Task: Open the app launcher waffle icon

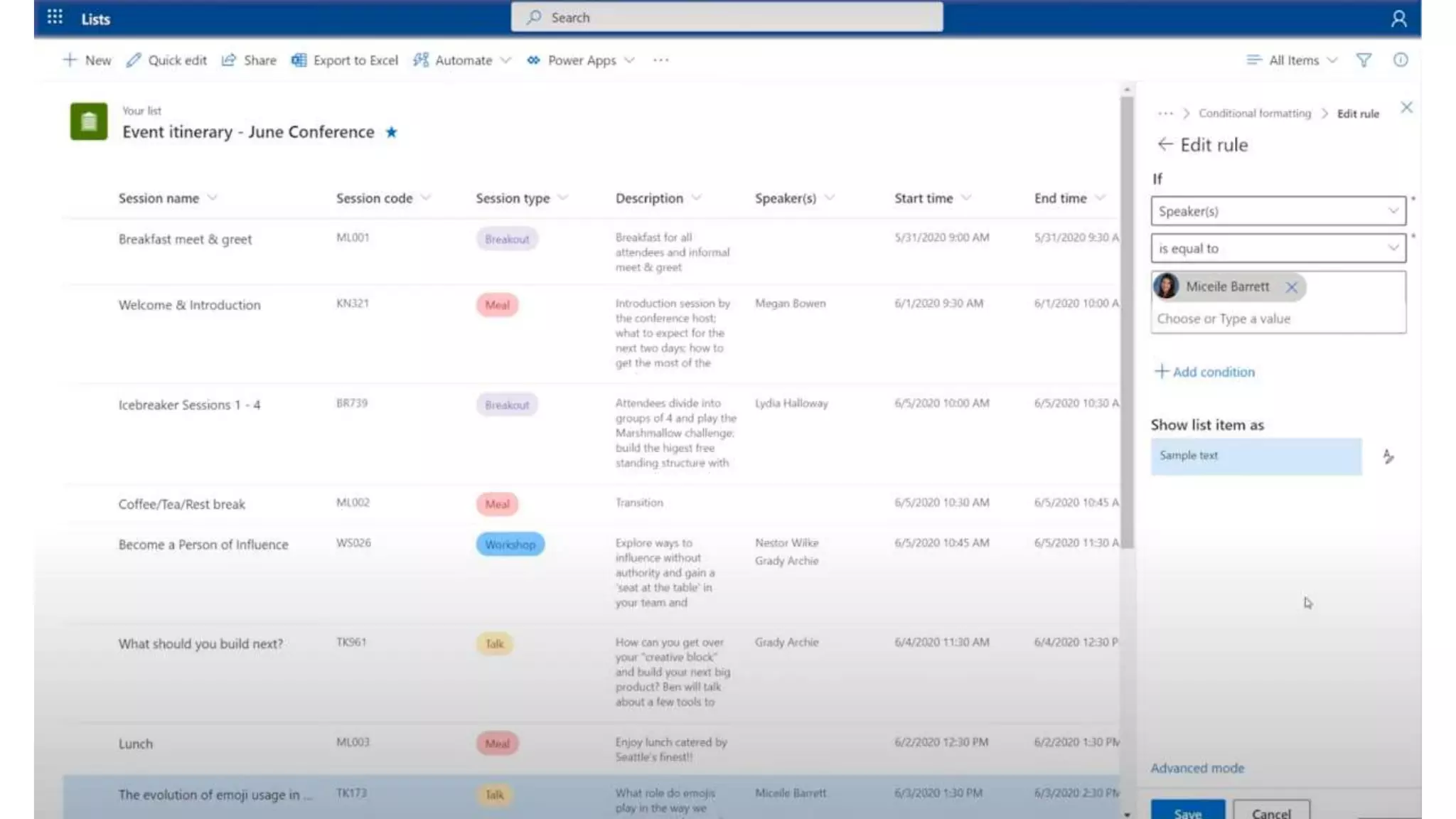Action: point(55,17)
